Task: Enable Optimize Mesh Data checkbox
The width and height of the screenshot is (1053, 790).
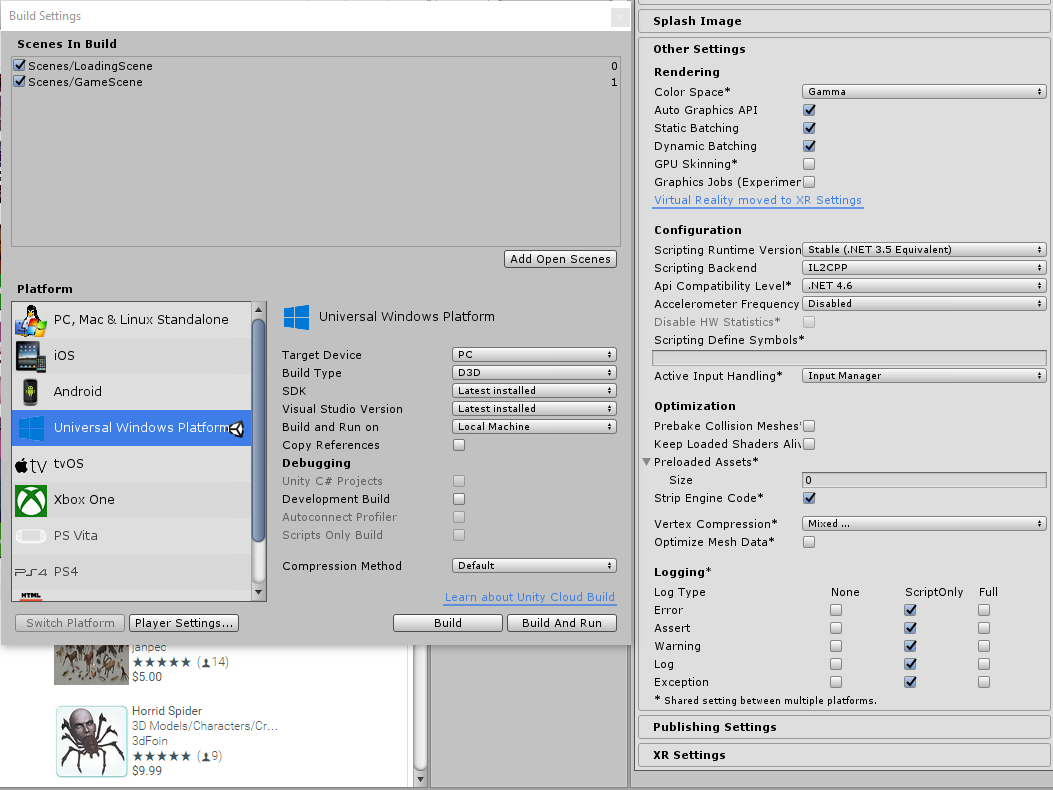Action: (x=809, y=542)
